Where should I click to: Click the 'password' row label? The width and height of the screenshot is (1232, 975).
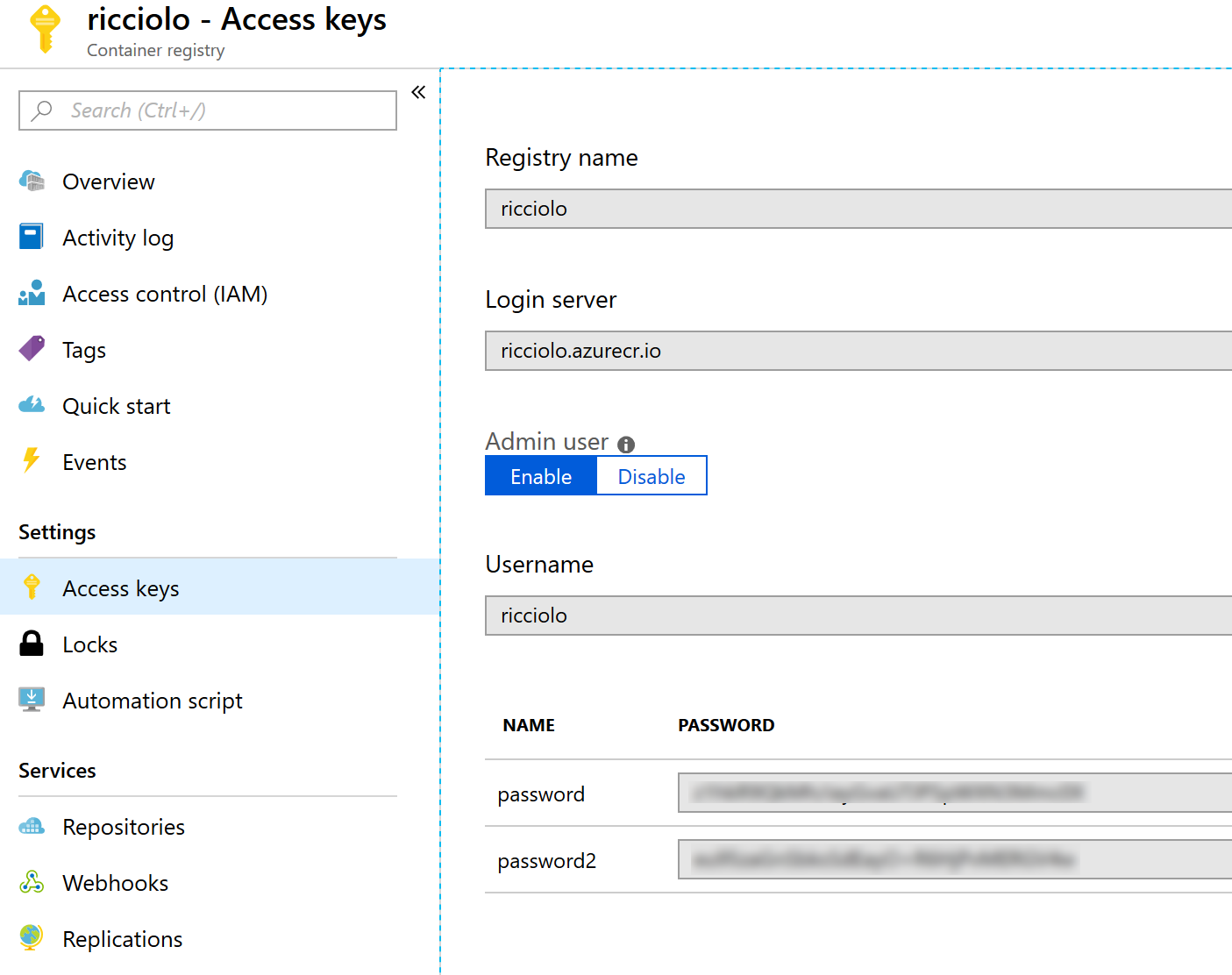(541, 794)
